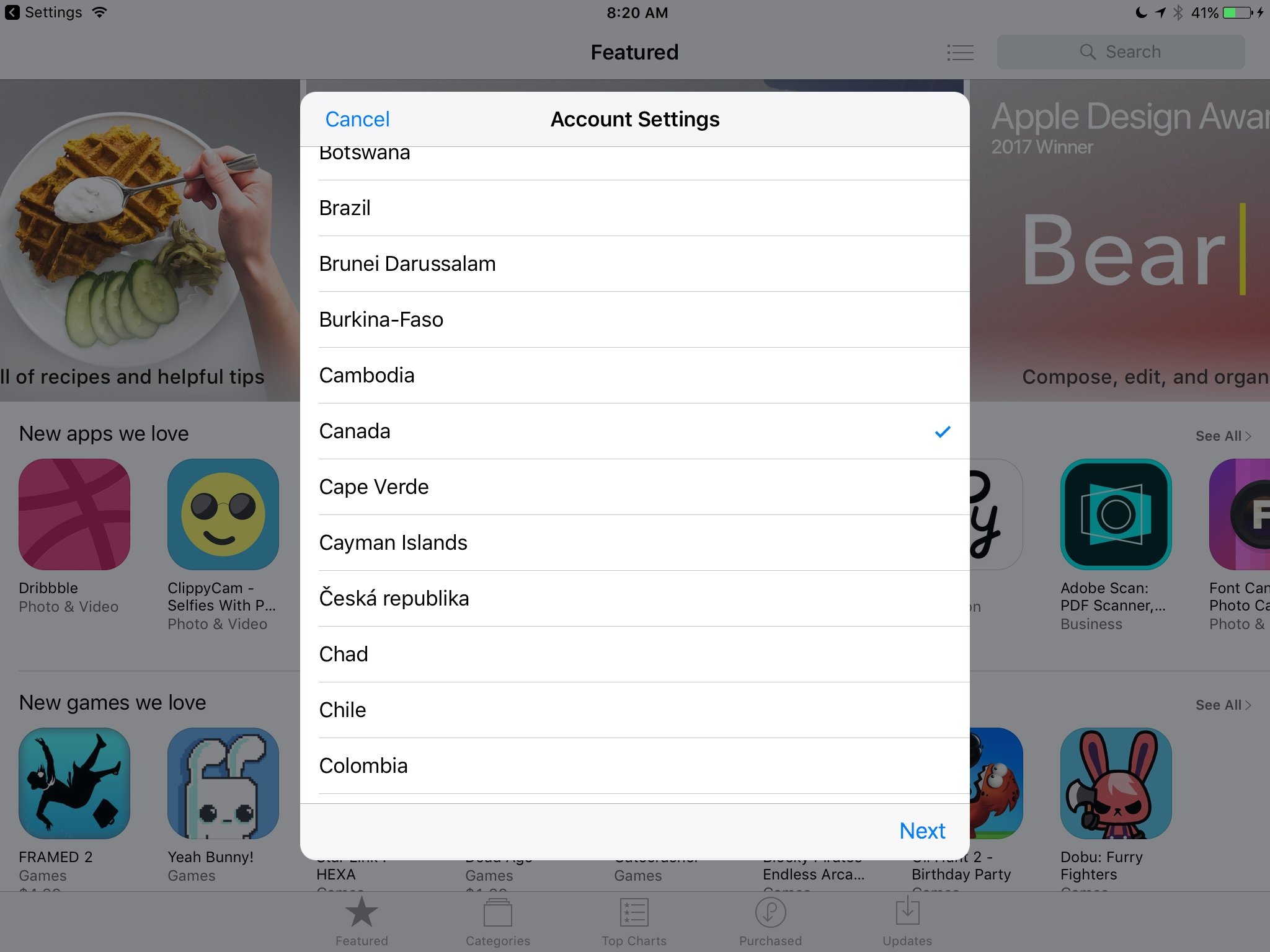The height and width of the screenshot is (952, 1270).
Task: Click the ClippyCam app icon
Action: [x=223, y=516]
